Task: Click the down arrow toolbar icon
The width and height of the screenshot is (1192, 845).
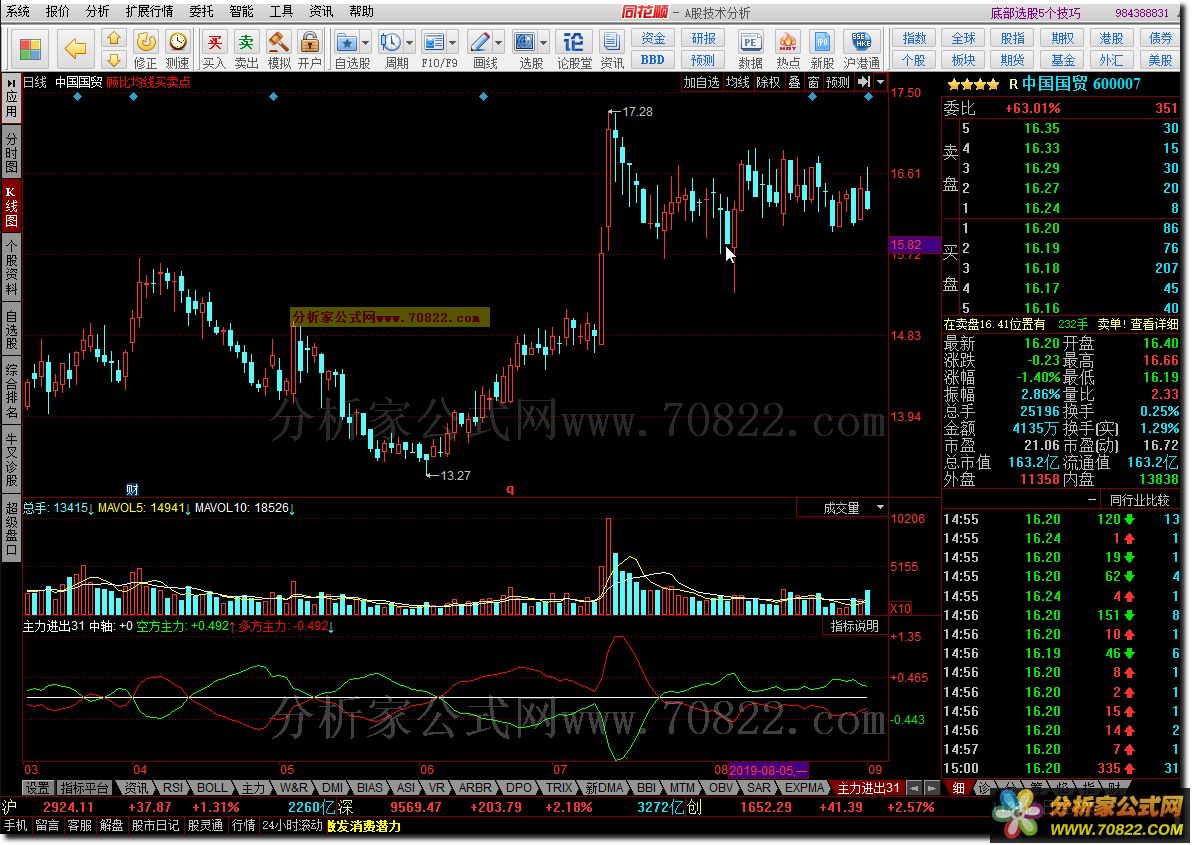Action: coord(114,59)
